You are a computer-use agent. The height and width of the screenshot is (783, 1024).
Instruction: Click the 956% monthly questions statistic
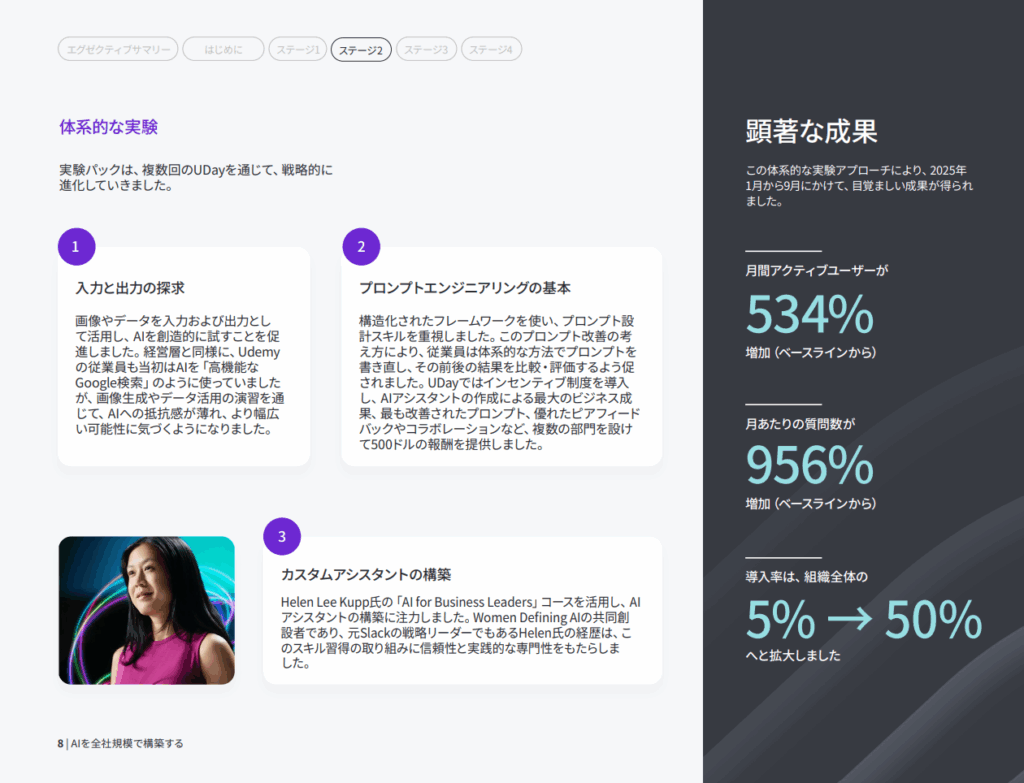[x=810, y=464]
